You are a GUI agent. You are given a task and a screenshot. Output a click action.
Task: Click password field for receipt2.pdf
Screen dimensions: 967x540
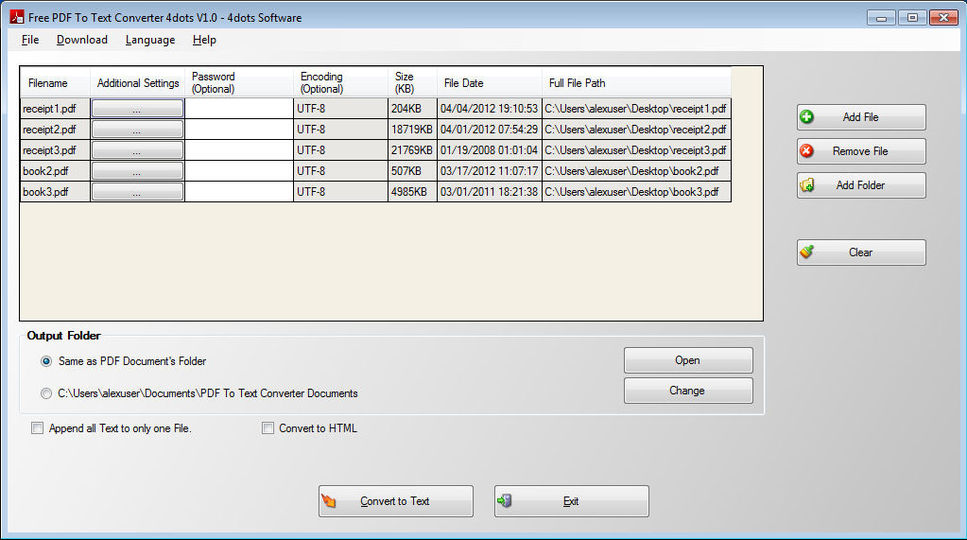pyautogui.click(x=239, y=129)
